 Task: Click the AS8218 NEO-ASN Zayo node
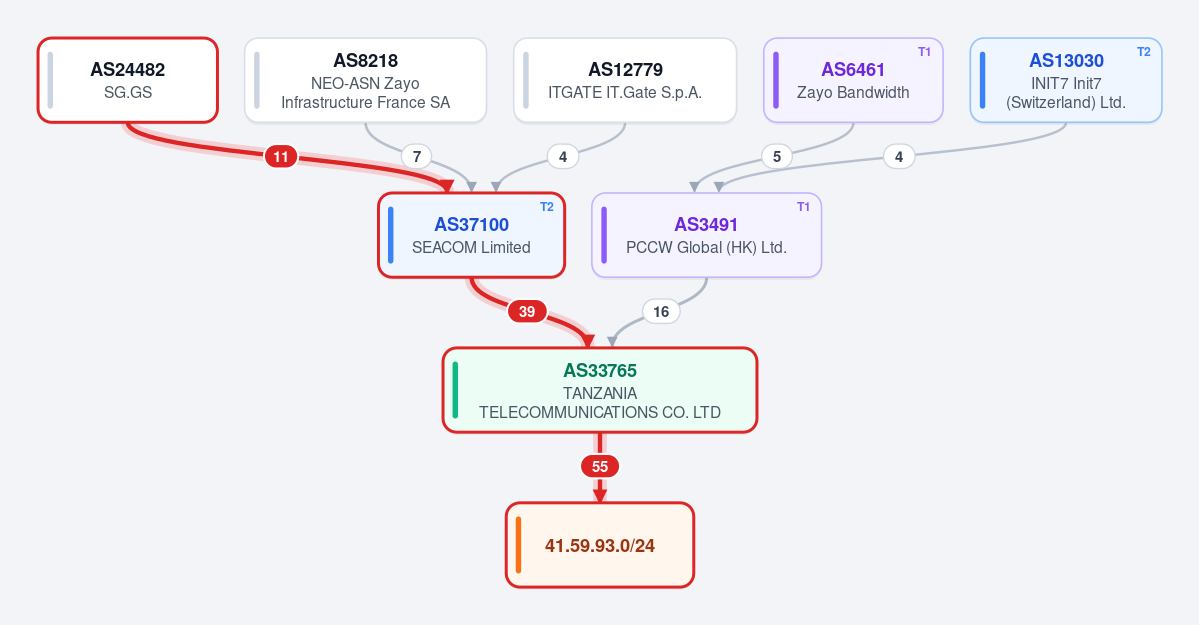[x=366, y=80]
